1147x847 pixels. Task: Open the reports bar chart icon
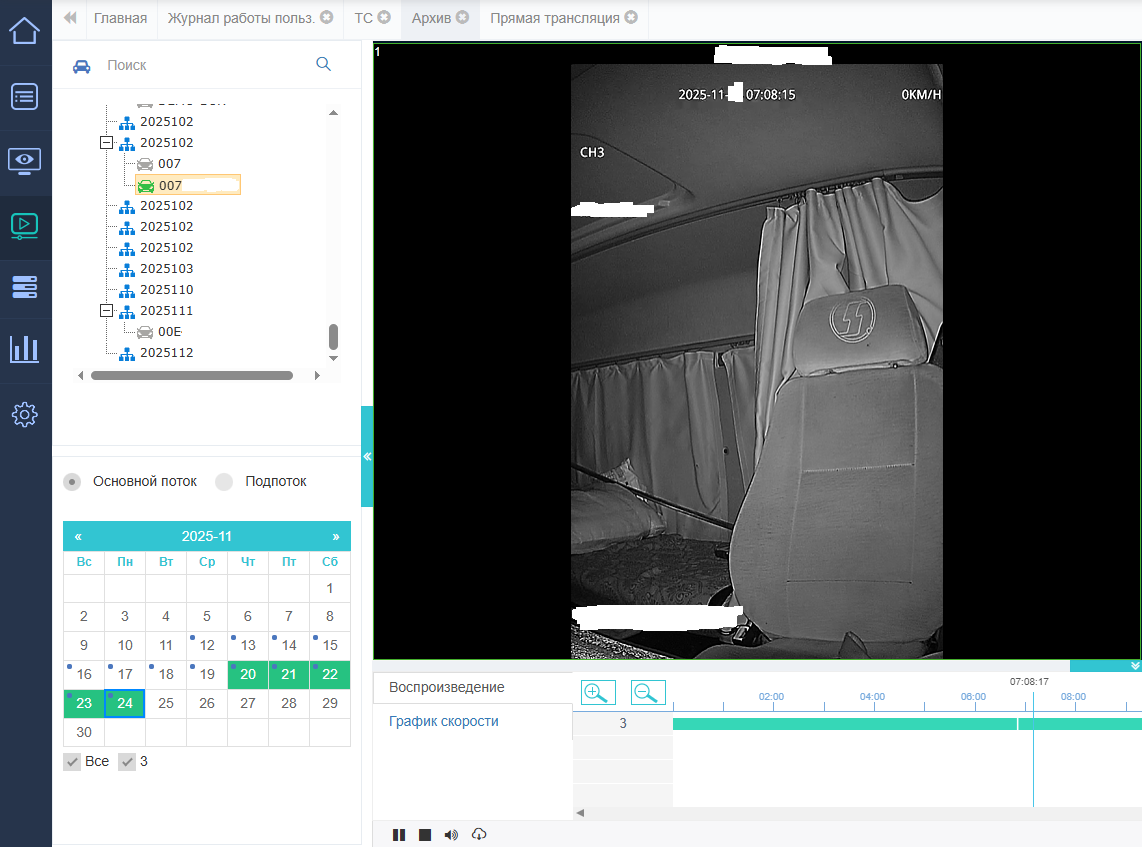25,349
